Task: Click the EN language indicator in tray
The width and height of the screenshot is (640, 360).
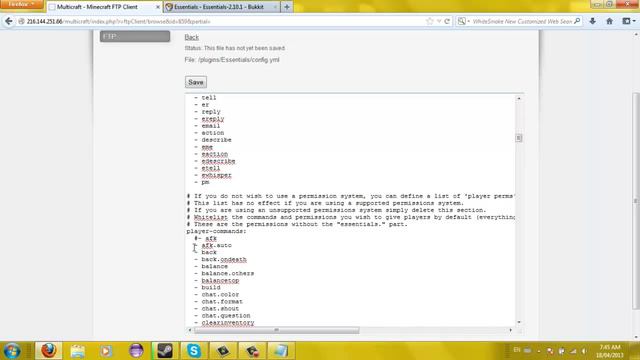Action: click(517, 350)
